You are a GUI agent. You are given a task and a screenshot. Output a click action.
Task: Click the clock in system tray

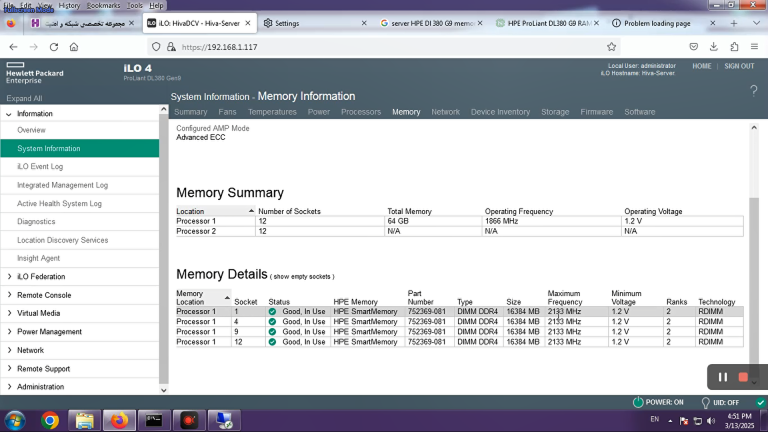(x=739, y=421)
